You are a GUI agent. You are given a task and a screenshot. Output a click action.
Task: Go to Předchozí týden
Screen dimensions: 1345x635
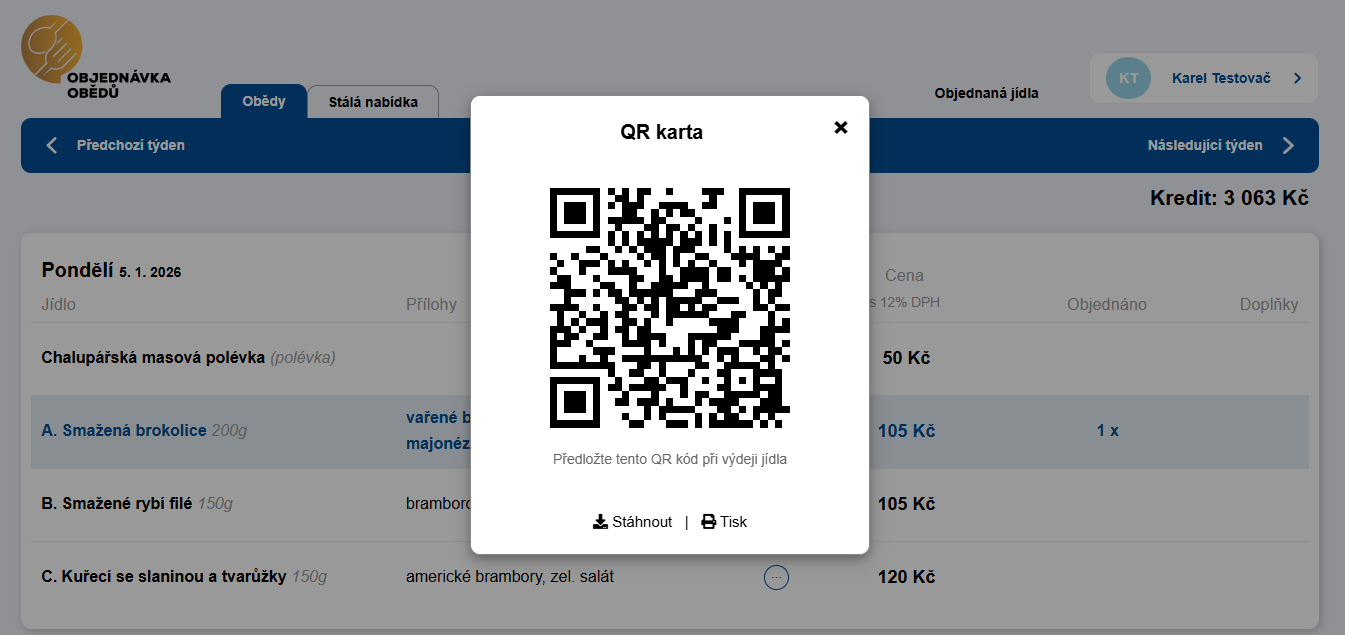[131, 145]
